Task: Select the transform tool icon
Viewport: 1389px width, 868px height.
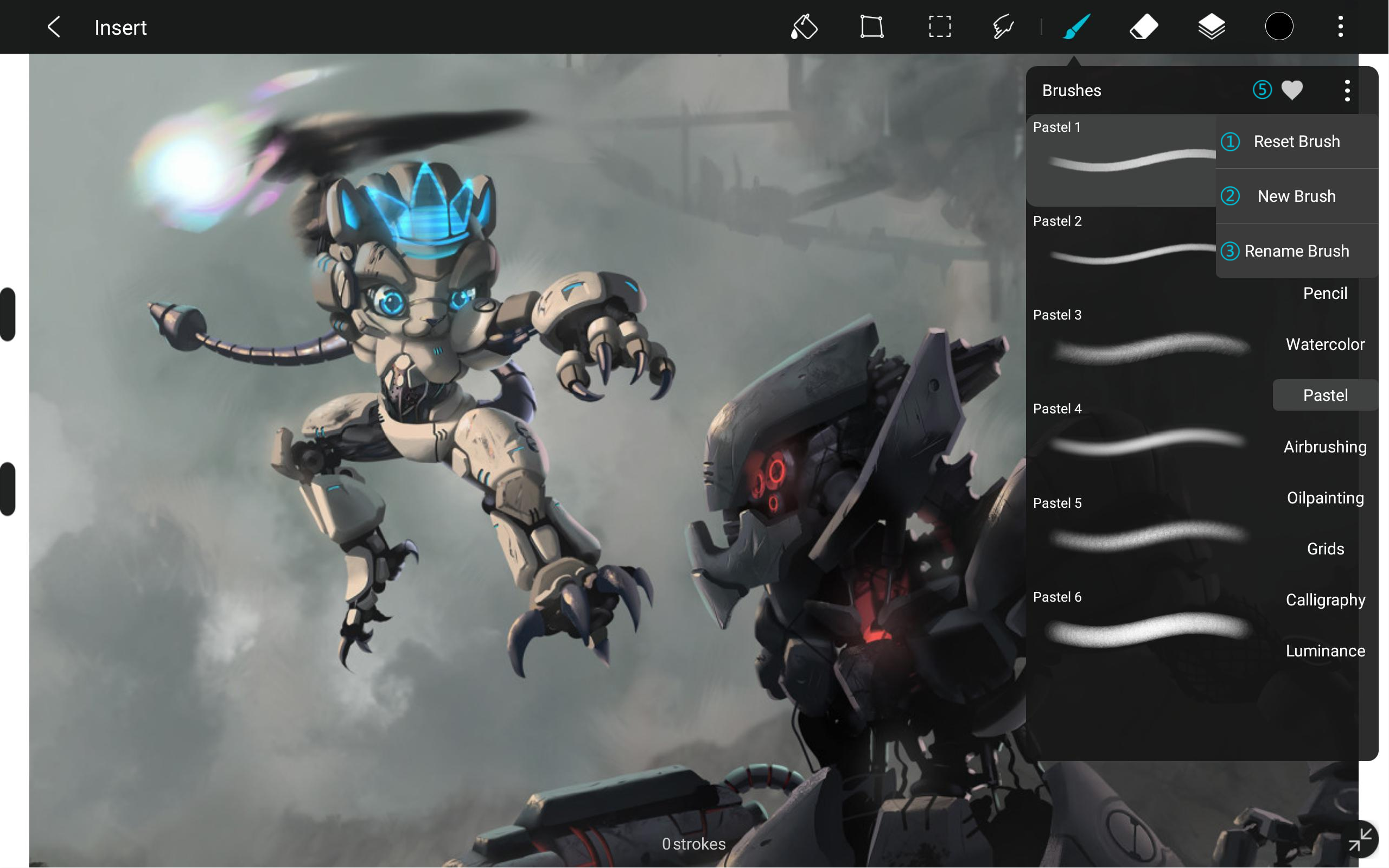Action: [x=871, y=27]
